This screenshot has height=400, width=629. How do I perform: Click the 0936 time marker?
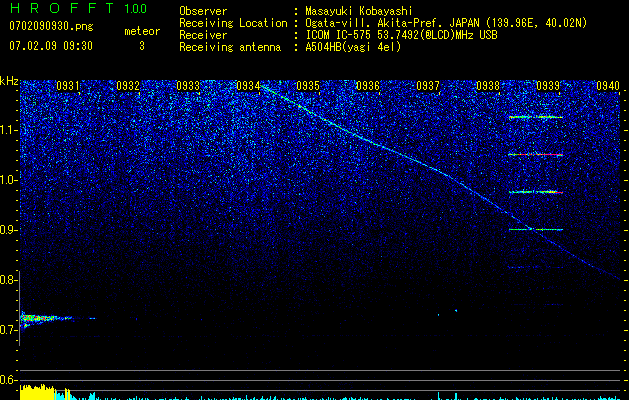[x=367, y=86]
